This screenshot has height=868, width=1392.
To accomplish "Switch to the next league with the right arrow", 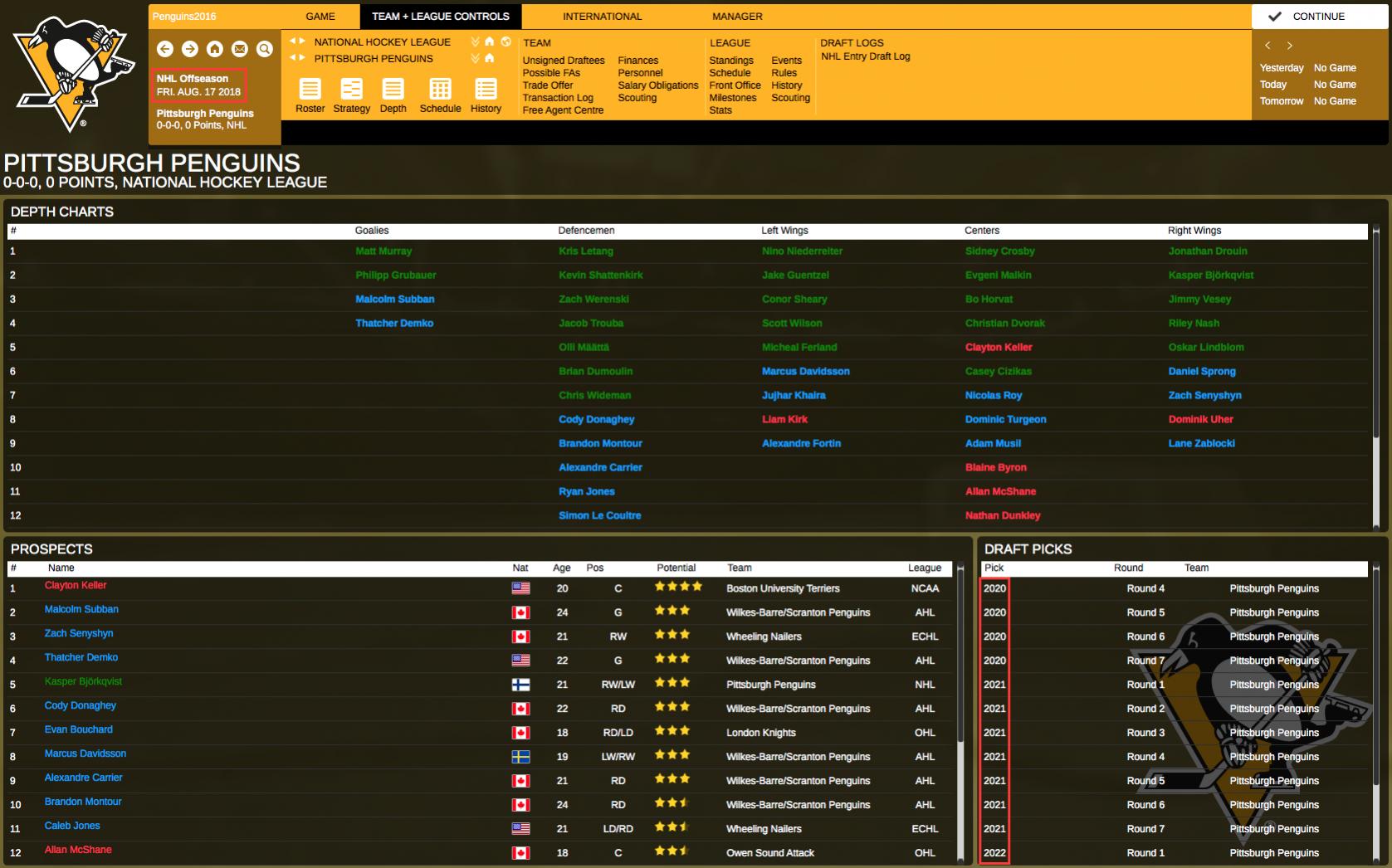I will (x=302, y=41).
